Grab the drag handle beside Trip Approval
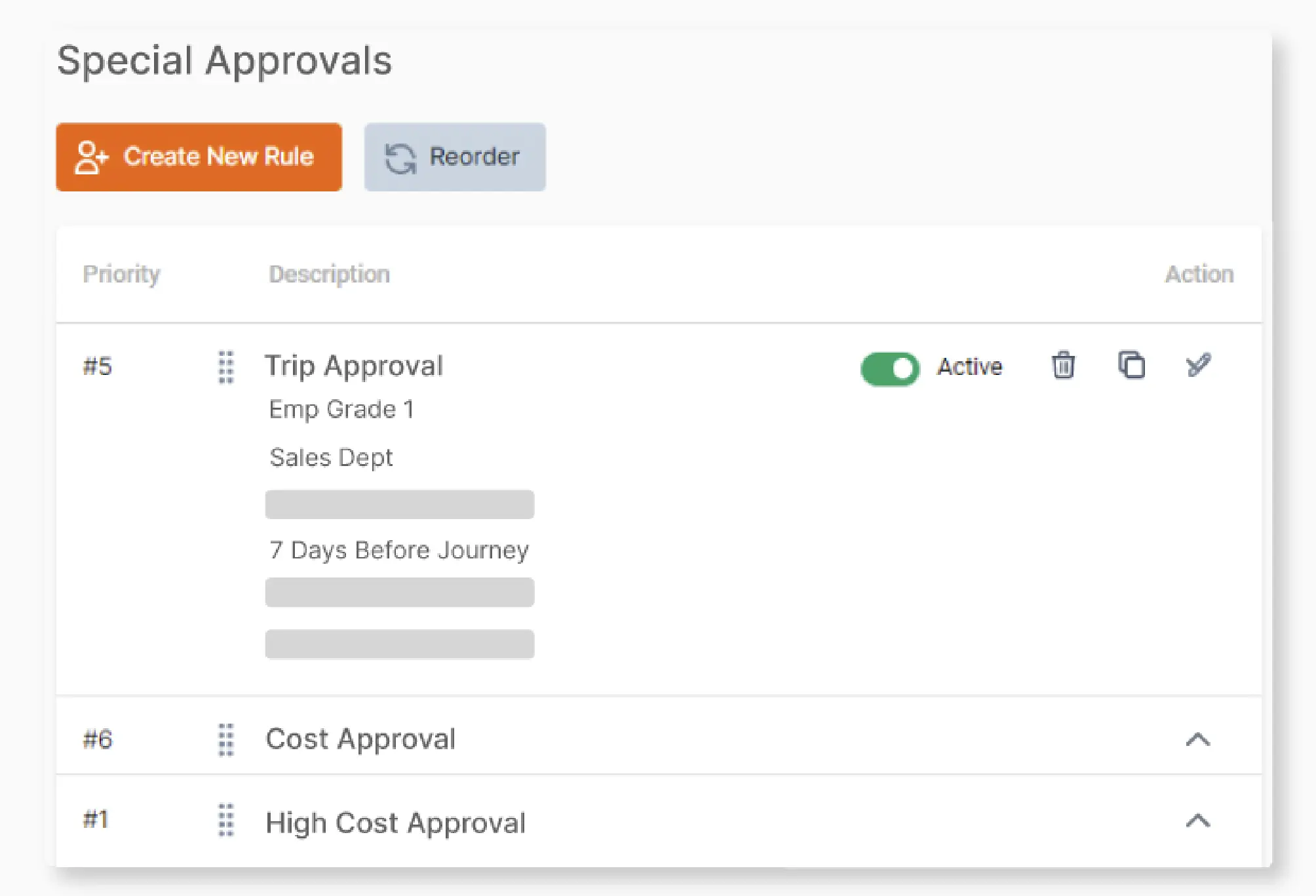The height and width of the screenshot is (896, 1316). point(226,366)
